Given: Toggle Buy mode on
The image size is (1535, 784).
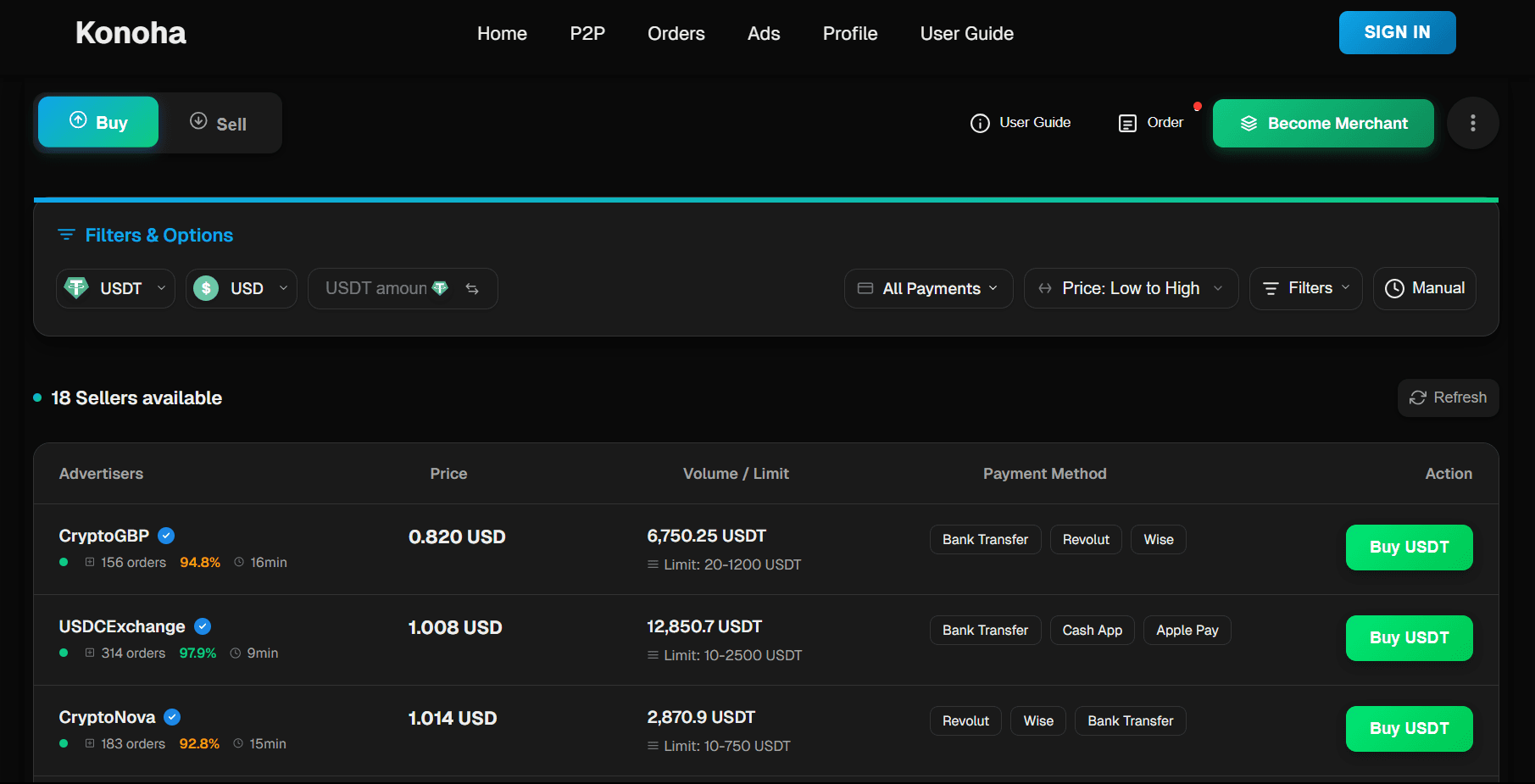Looking at the screenshot, I should click(97, 121).
